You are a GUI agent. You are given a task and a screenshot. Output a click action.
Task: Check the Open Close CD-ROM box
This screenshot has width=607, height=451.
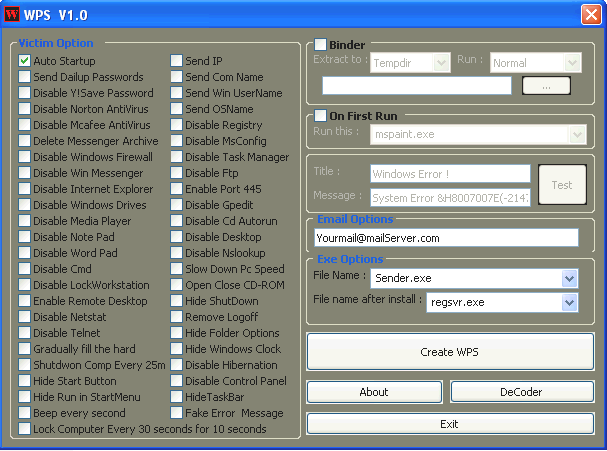pos(176,285)
